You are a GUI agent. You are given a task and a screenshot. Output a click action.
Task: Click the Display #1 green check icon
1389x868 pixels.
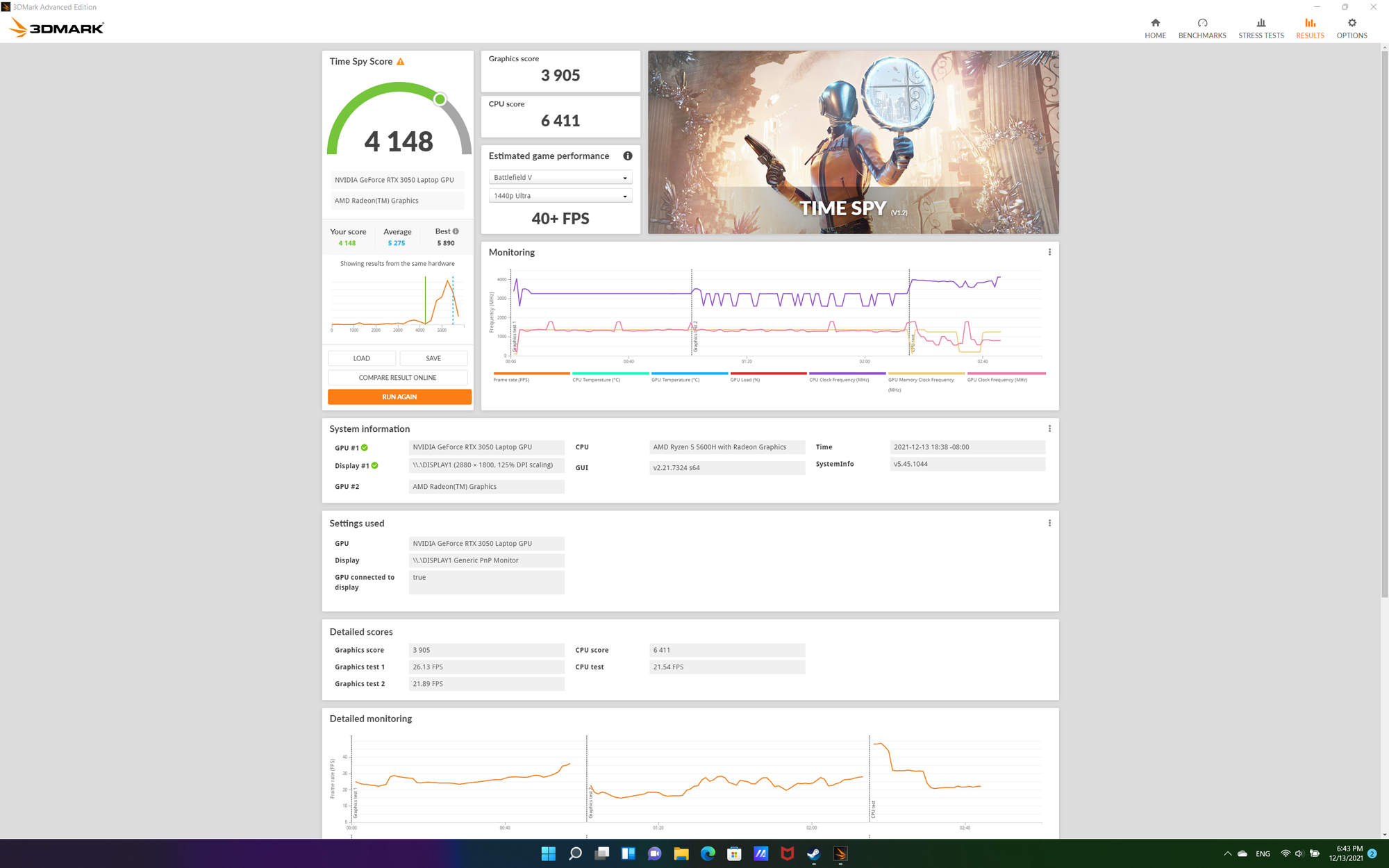[x=375, y=466]
